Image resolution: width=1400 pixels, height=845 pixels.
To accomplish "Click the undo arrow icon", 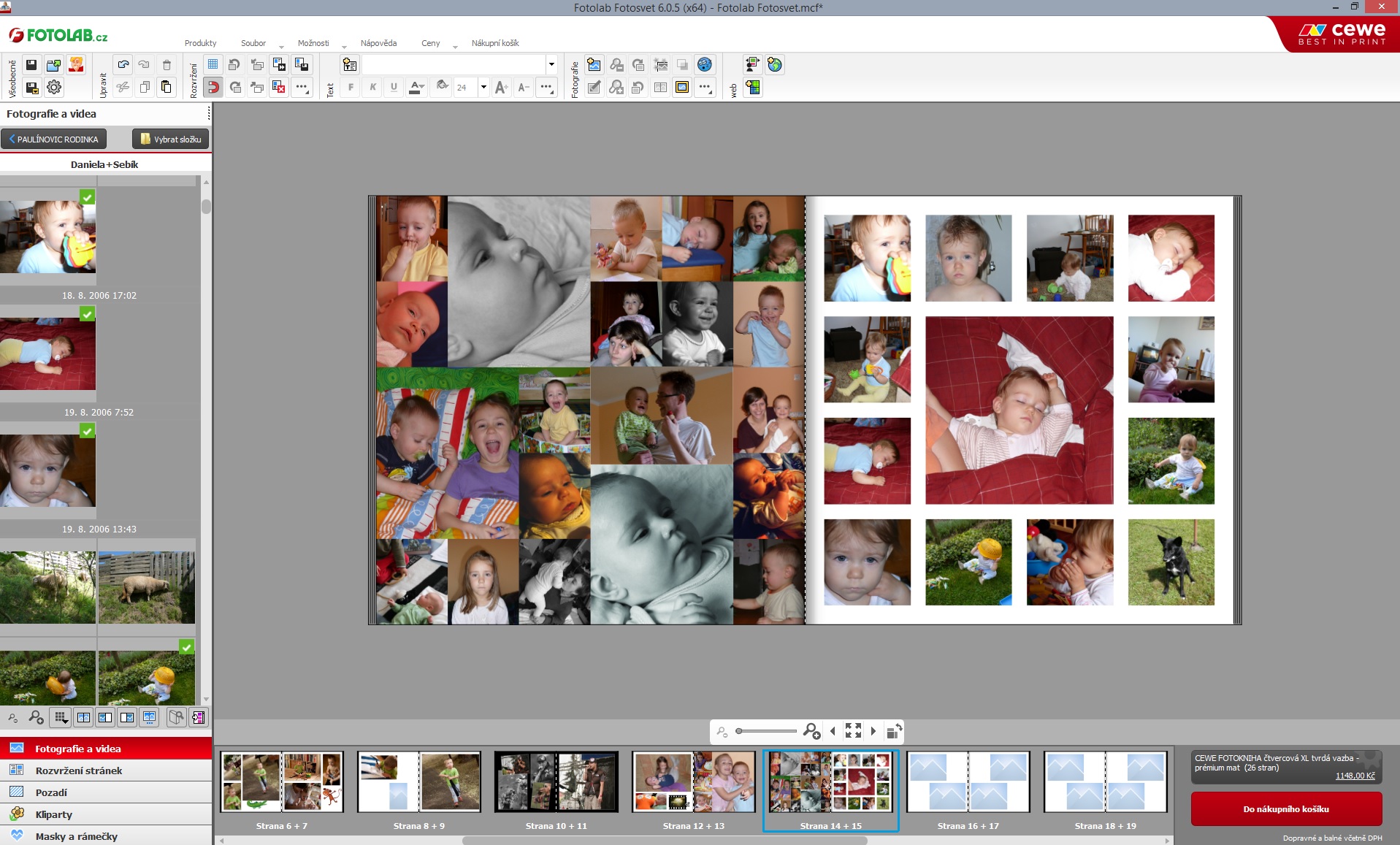I will pyautogui.click(x=123, y=65).
